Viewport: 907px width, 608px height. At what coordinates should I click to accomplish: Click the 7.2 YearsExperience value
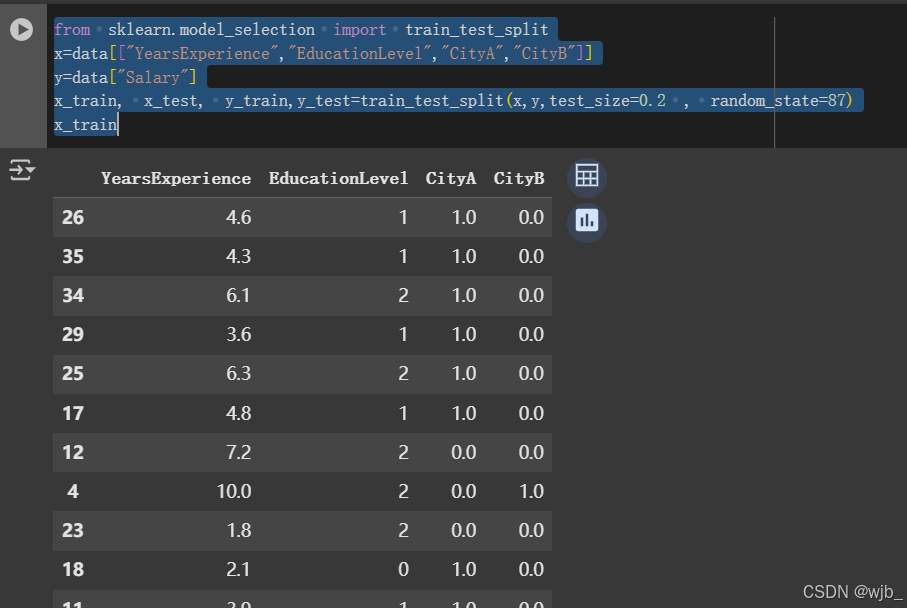coord(238,452)
